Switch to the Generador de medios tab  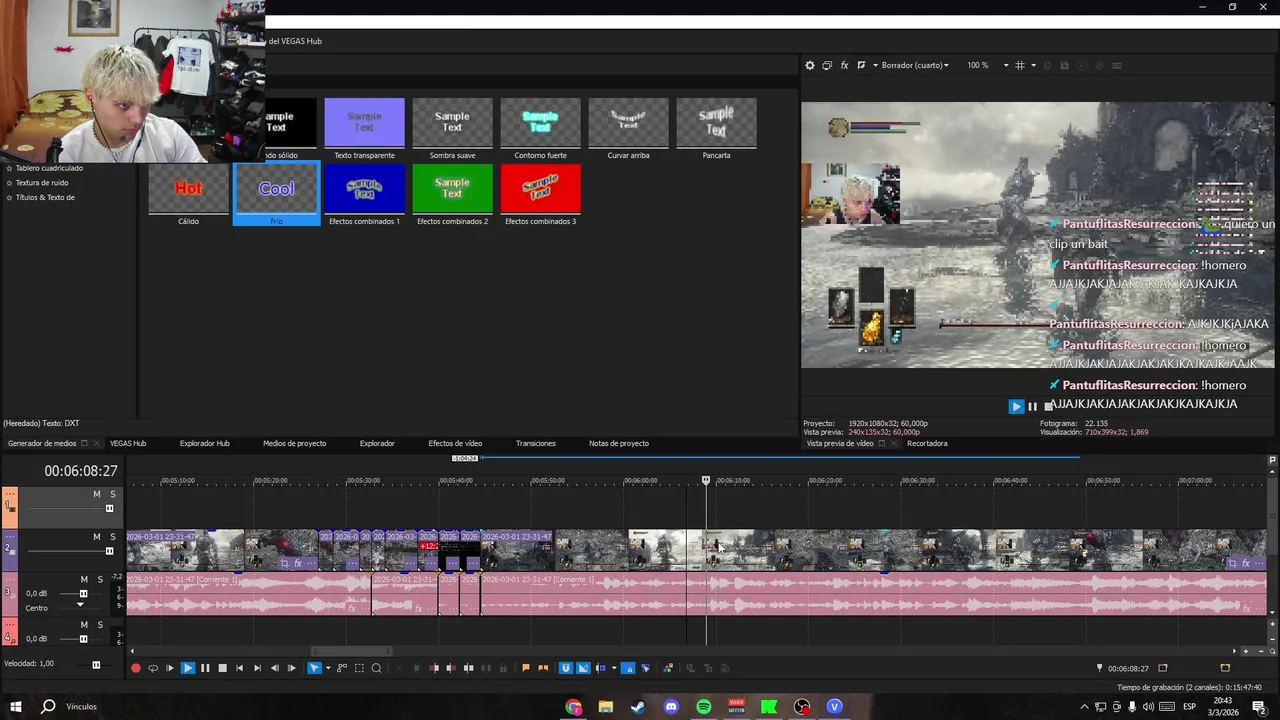point(42,443)
